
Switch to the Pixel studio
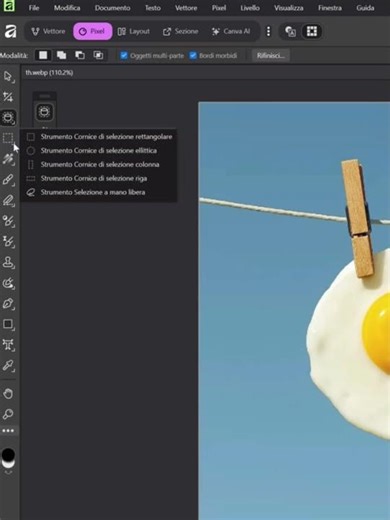(x=93, y=32)
